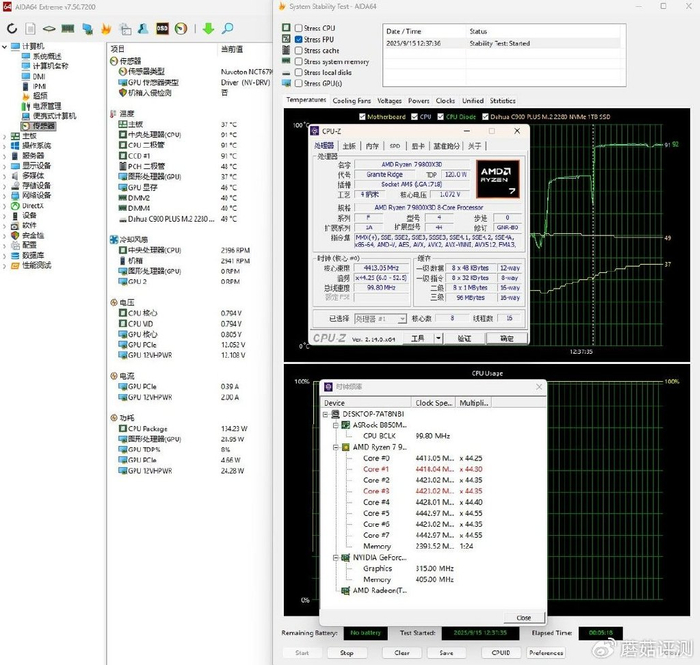The width and height of the screenshot is (700, 665).
Task: Click the flame stability test toolbar icon
Action: [107, 29]
